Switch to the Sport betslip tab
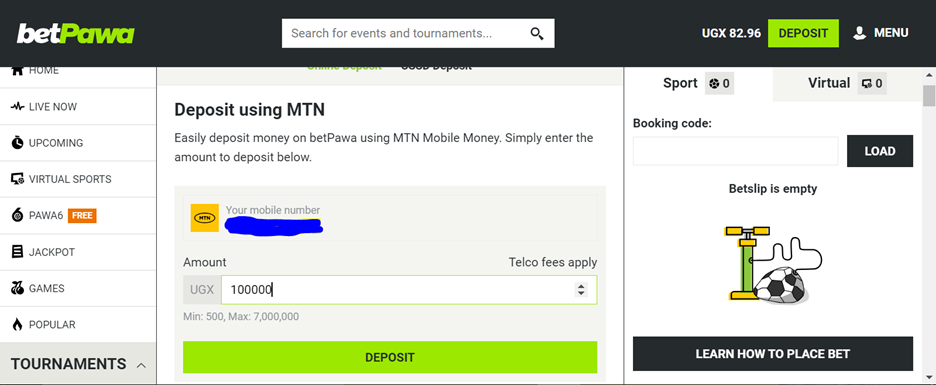Screen dimensions: 936x385 coord(698,84)
